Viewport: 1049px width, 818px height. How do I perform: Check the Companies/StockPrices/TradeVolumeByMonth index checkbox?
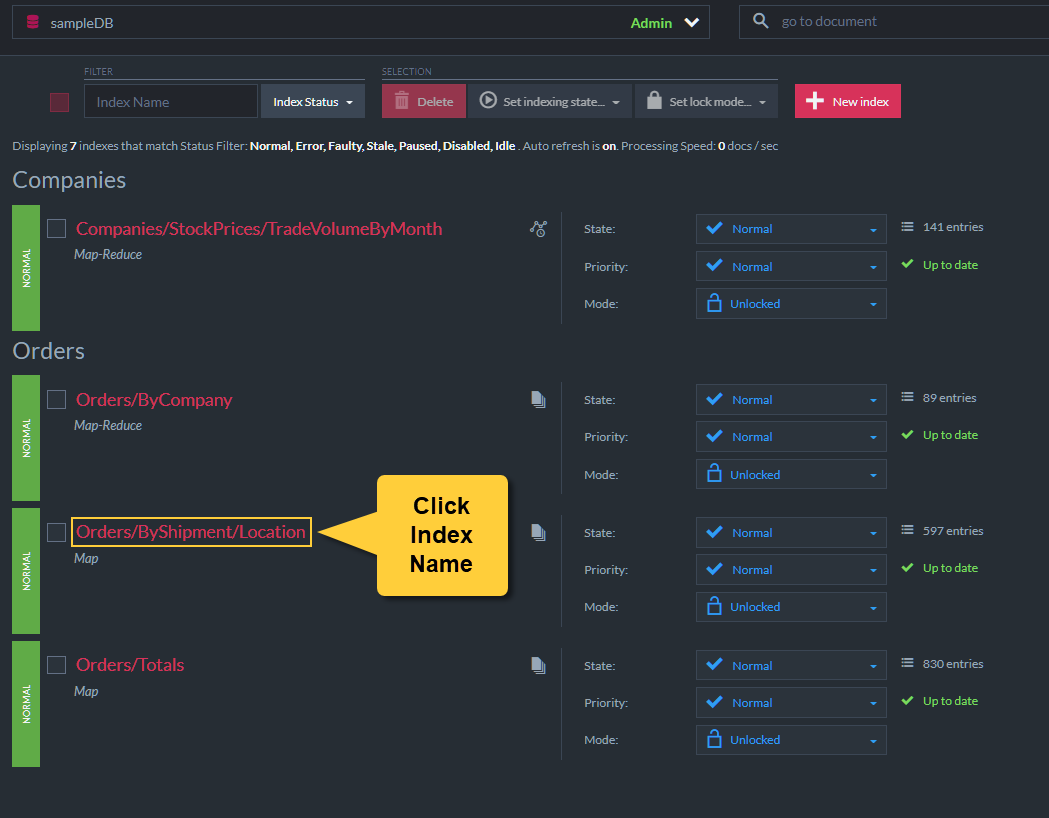57,229
